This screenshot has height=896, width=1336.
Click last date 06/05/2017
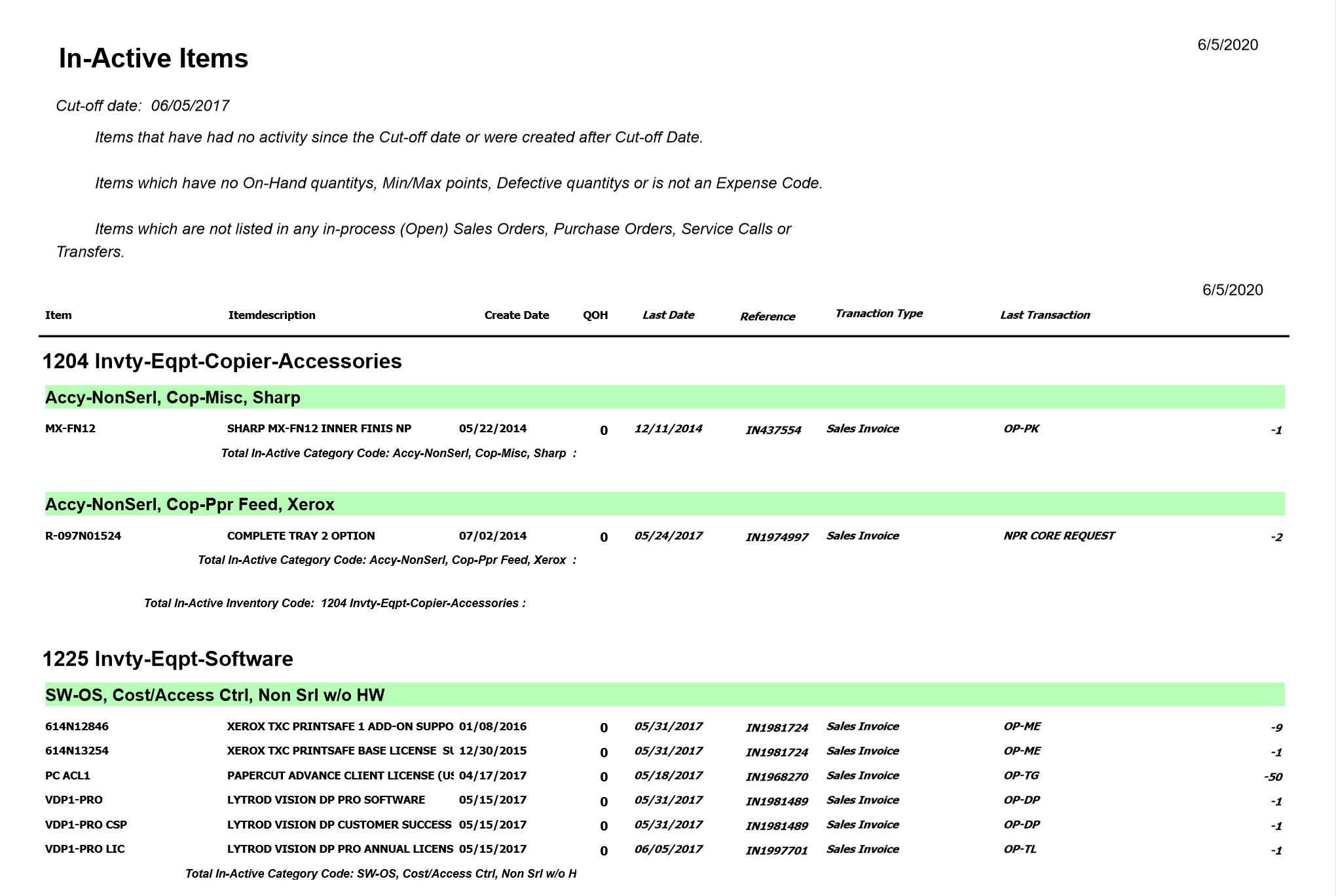tap(668, 849)
